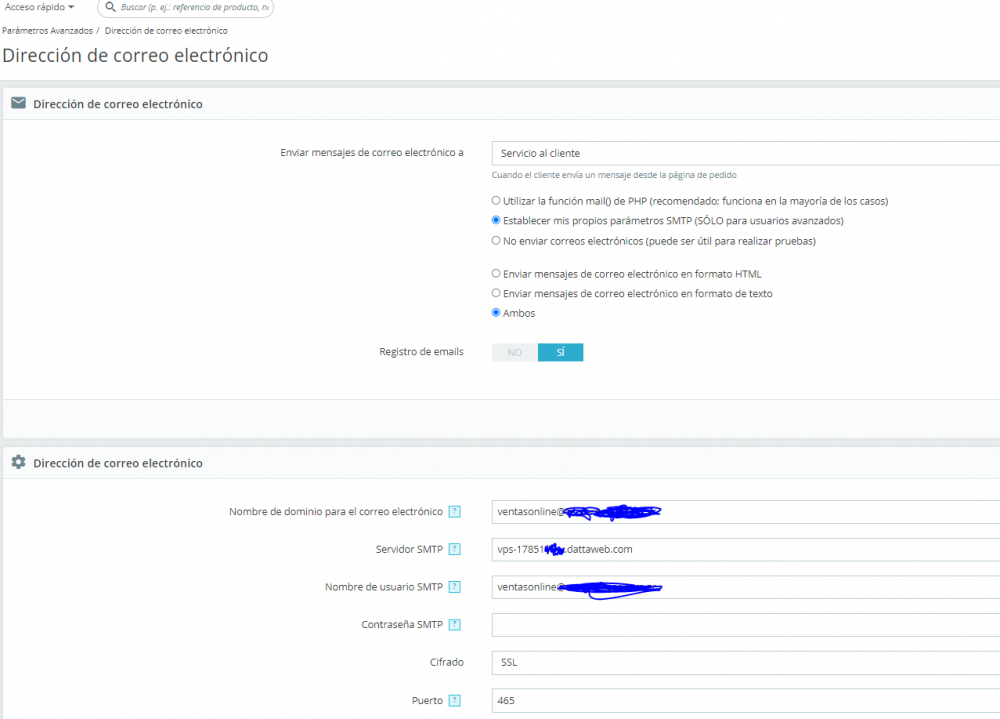The height and width of the screenshot is (719, 1000).
Task: Click the Puerto field showing 465
Action: tap(746, 700)
